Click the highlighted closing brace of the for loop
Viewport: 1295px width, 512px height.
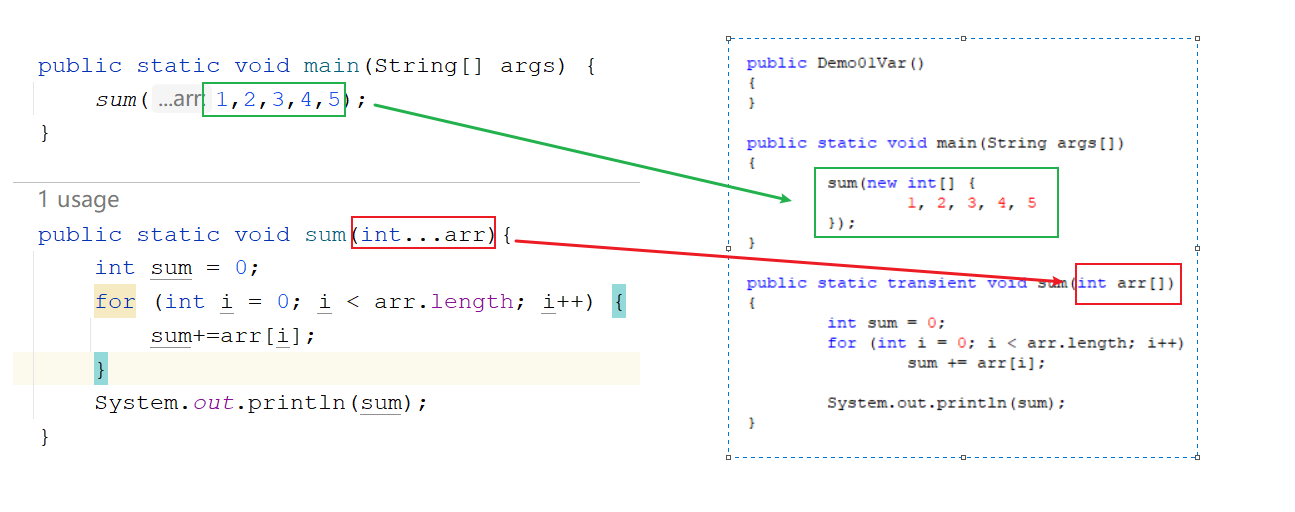point(100,369)
